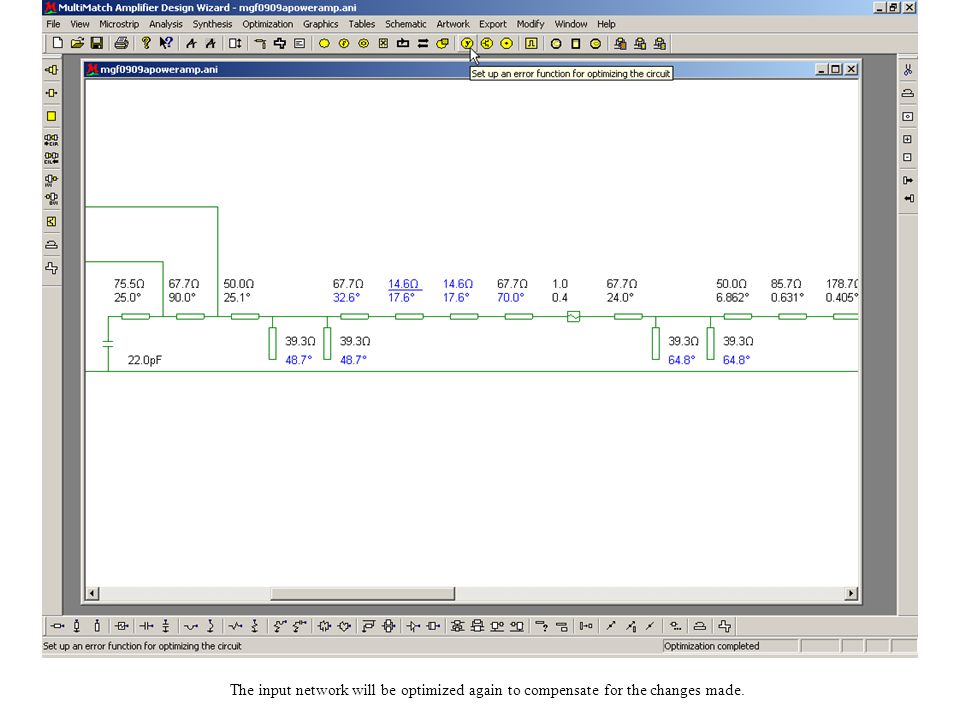Viewport: 960px width, 720px height.
Task: Click the 22.0pF capacitor value
Action: tap(144, 360)
